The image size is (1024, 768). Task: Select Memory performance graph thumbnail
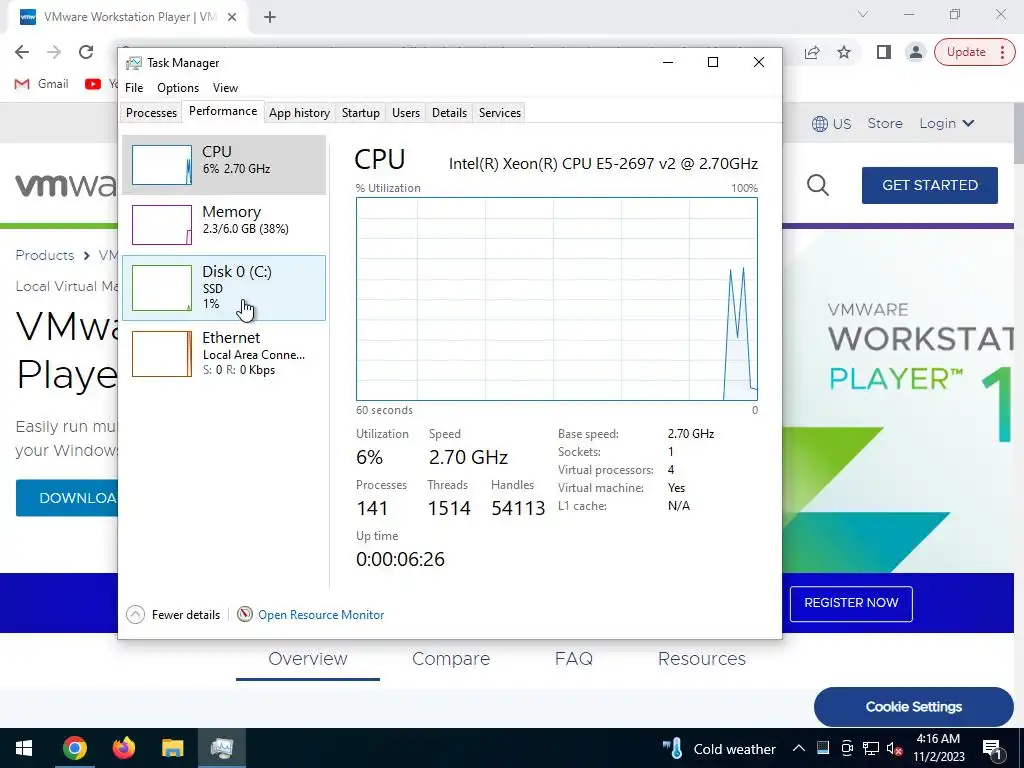coord(161,225)
